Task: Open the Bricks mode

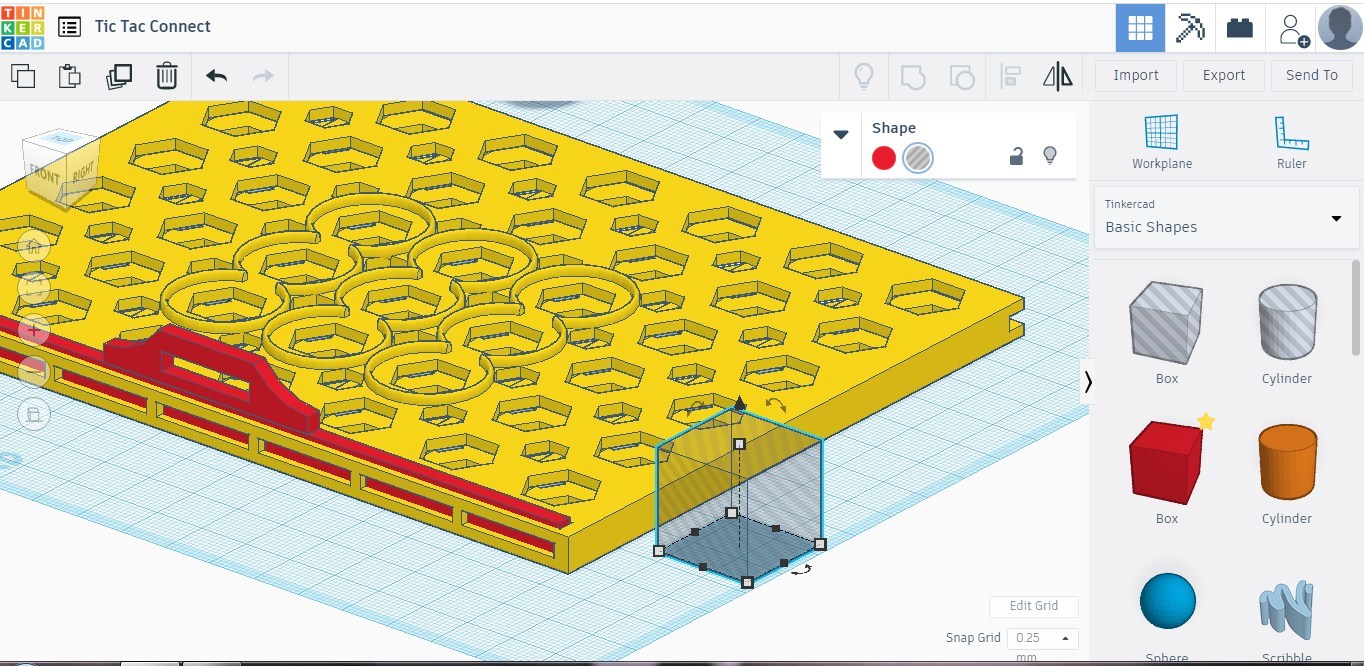Action: [x=1240, y=28]
